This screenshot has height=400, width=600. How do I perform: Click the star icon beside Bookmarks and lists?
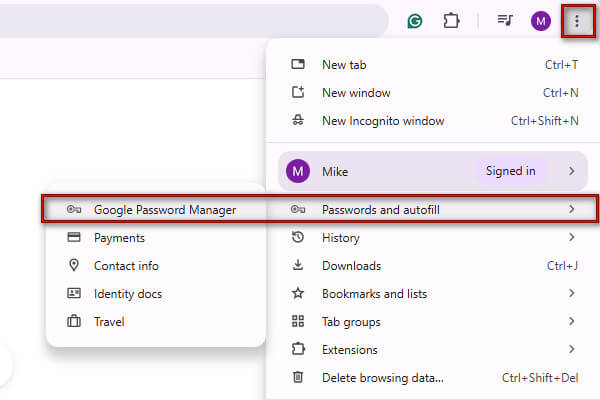tap(298, 293)
